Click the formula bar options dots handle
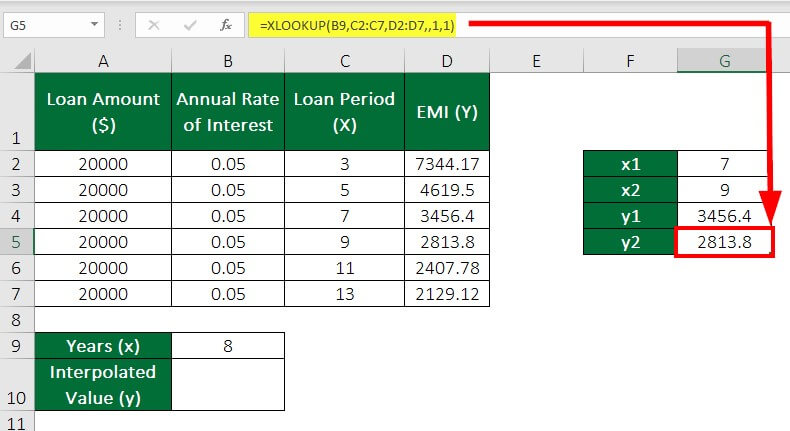 120,25
